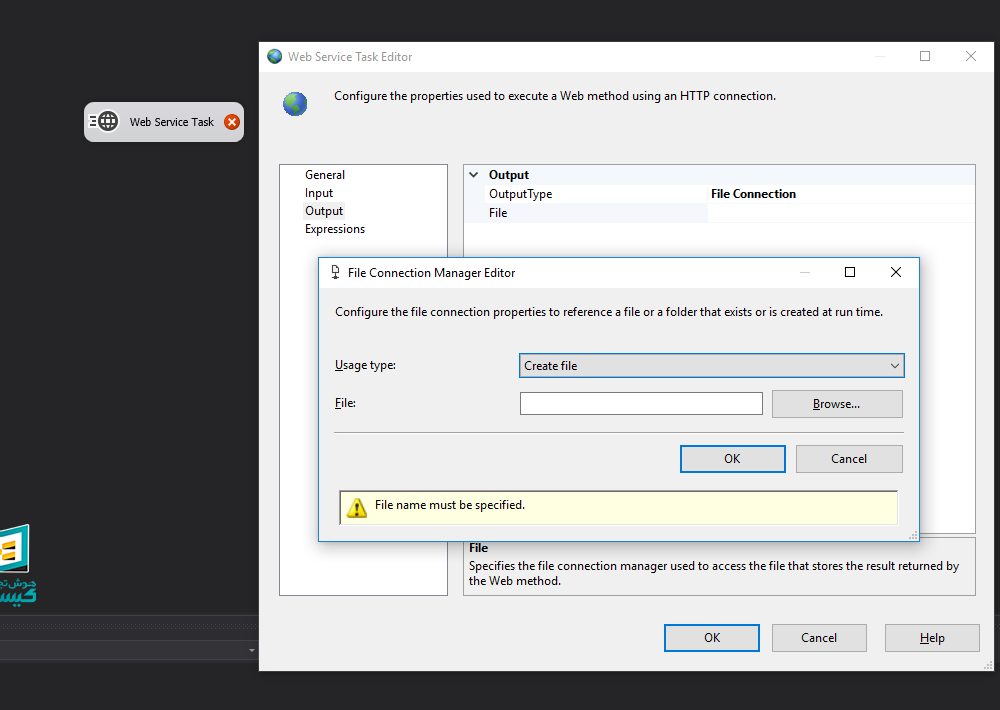Click inside the File path text field
Screen dimensions: 1000x710
[641, 404]
